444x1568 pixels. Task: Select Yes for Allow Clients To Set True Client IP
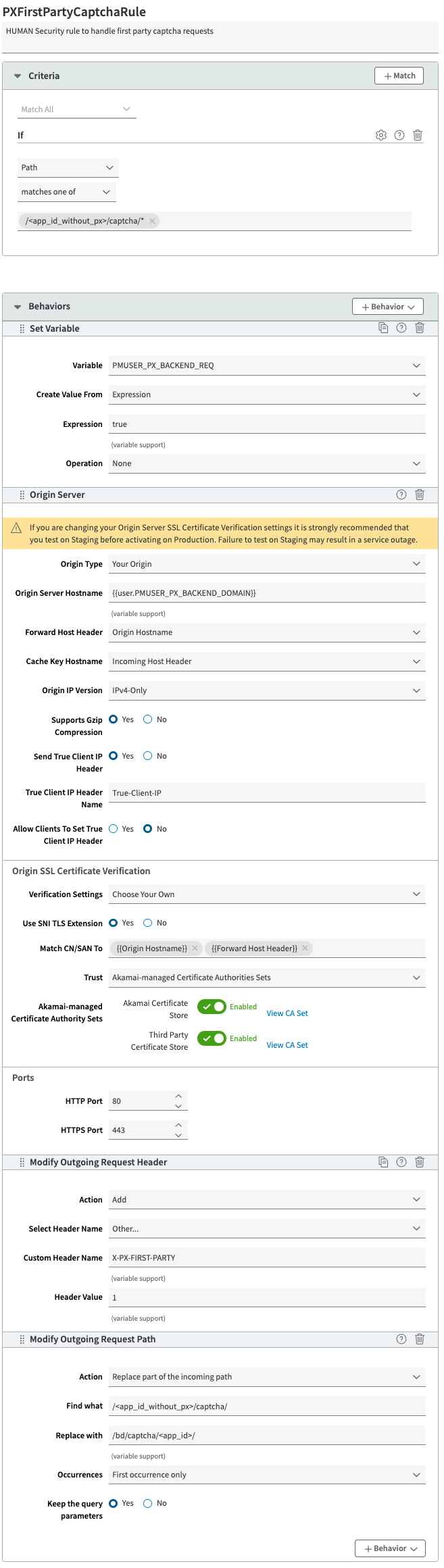coord(114,829)
